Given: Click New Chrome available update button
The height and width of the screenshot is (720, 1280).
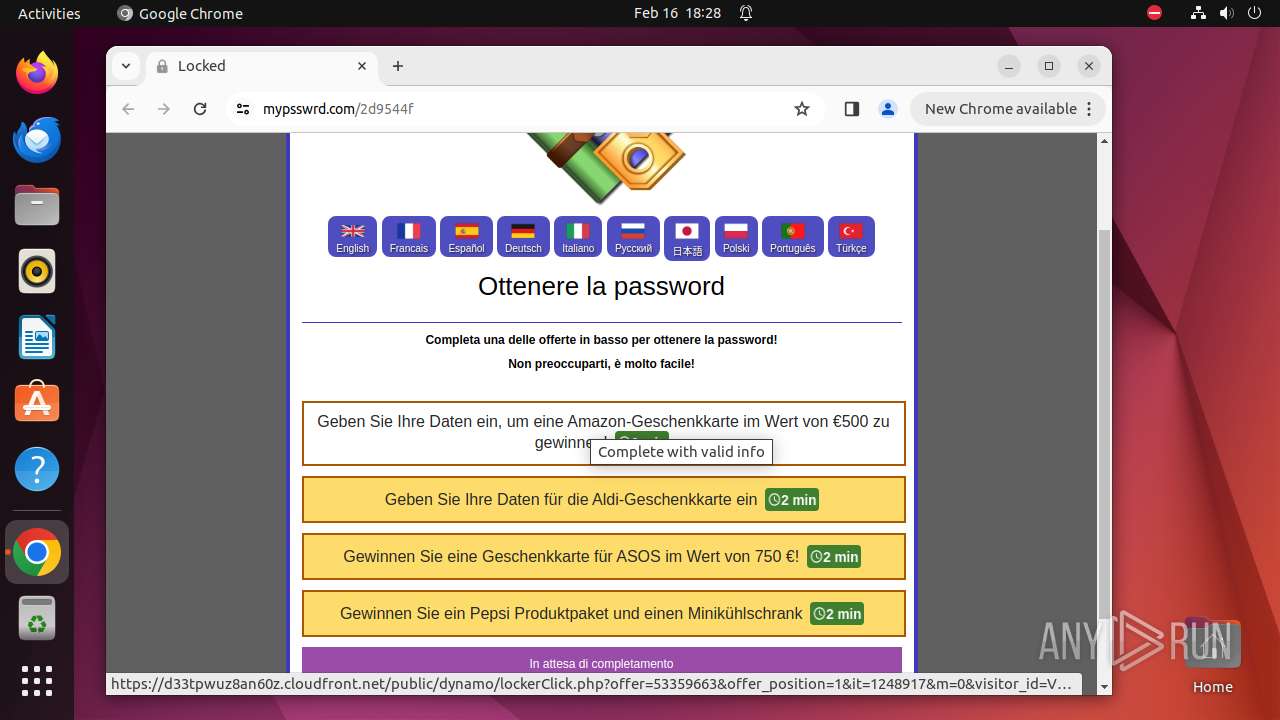Looking at the screenshot, I should point(1008,109).
